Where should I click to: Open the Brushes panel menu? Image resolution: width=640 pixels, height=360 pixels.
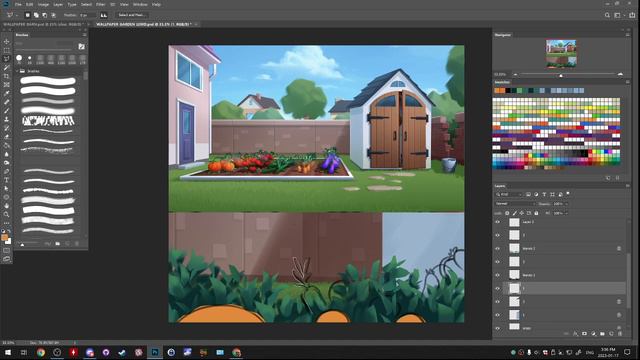(x=84, y=35)
